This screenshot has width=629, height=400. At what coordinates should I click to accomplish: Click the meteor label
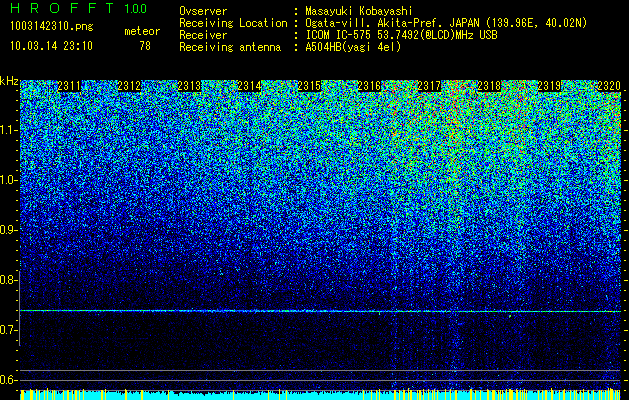142,31
